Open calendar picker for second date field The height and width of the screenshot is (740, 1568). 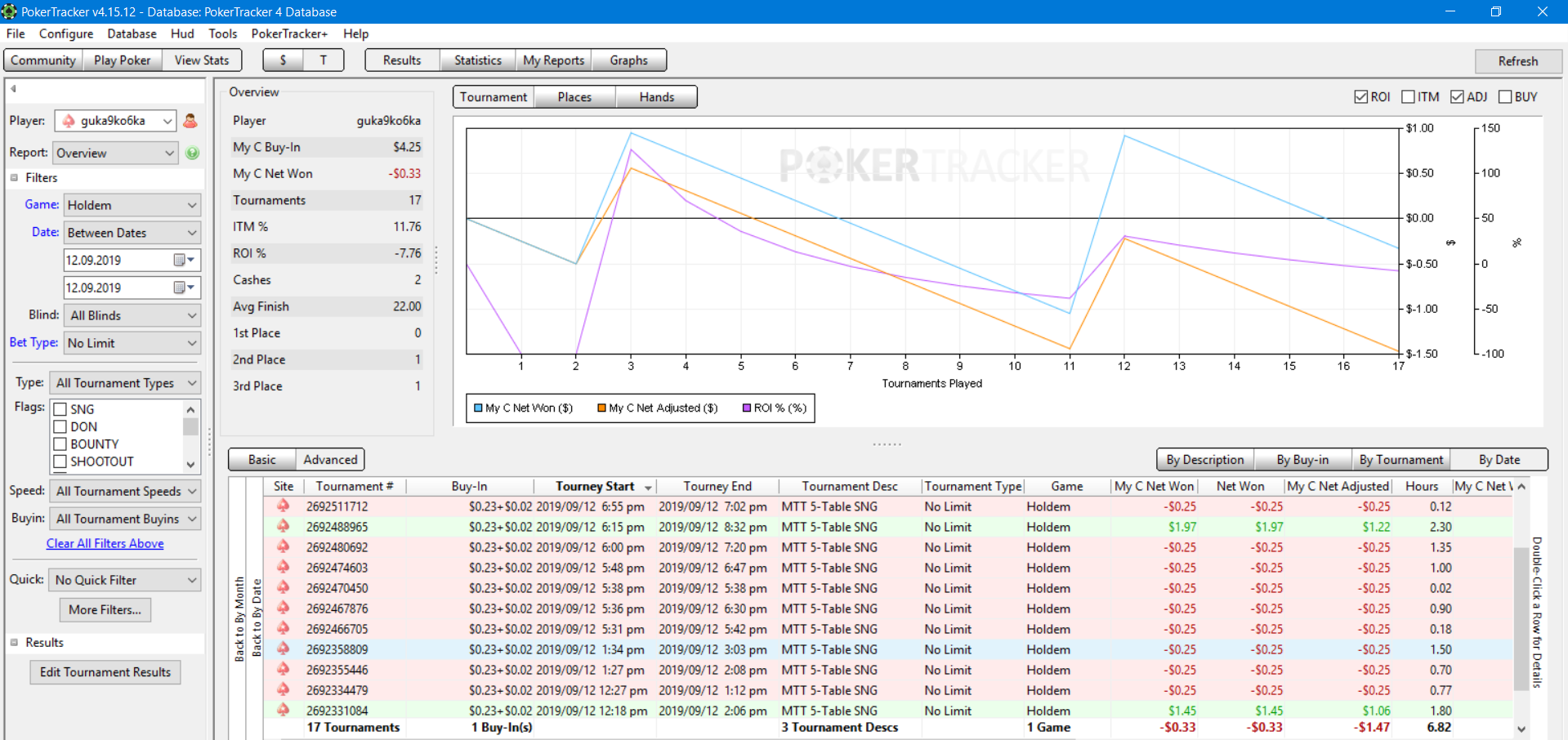[184, 288]
